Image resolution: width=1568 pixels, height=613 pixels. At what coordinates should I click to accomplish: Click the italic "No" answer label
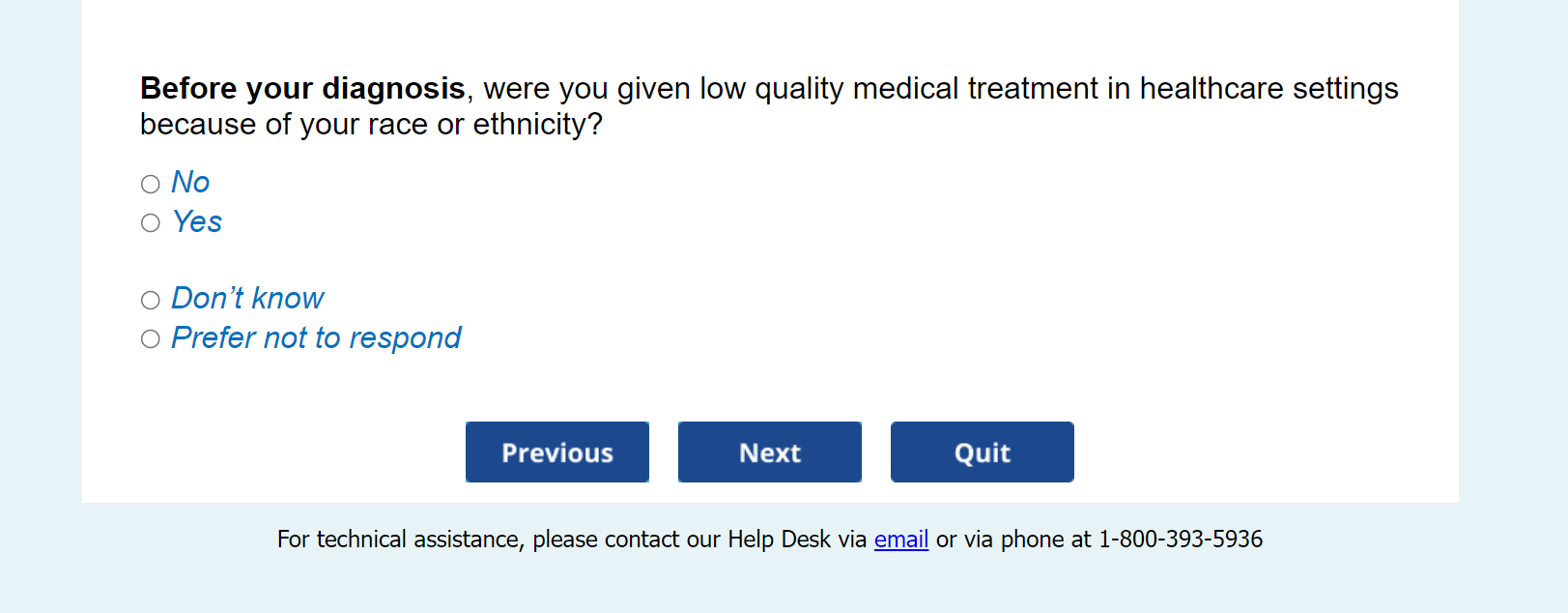190,183
